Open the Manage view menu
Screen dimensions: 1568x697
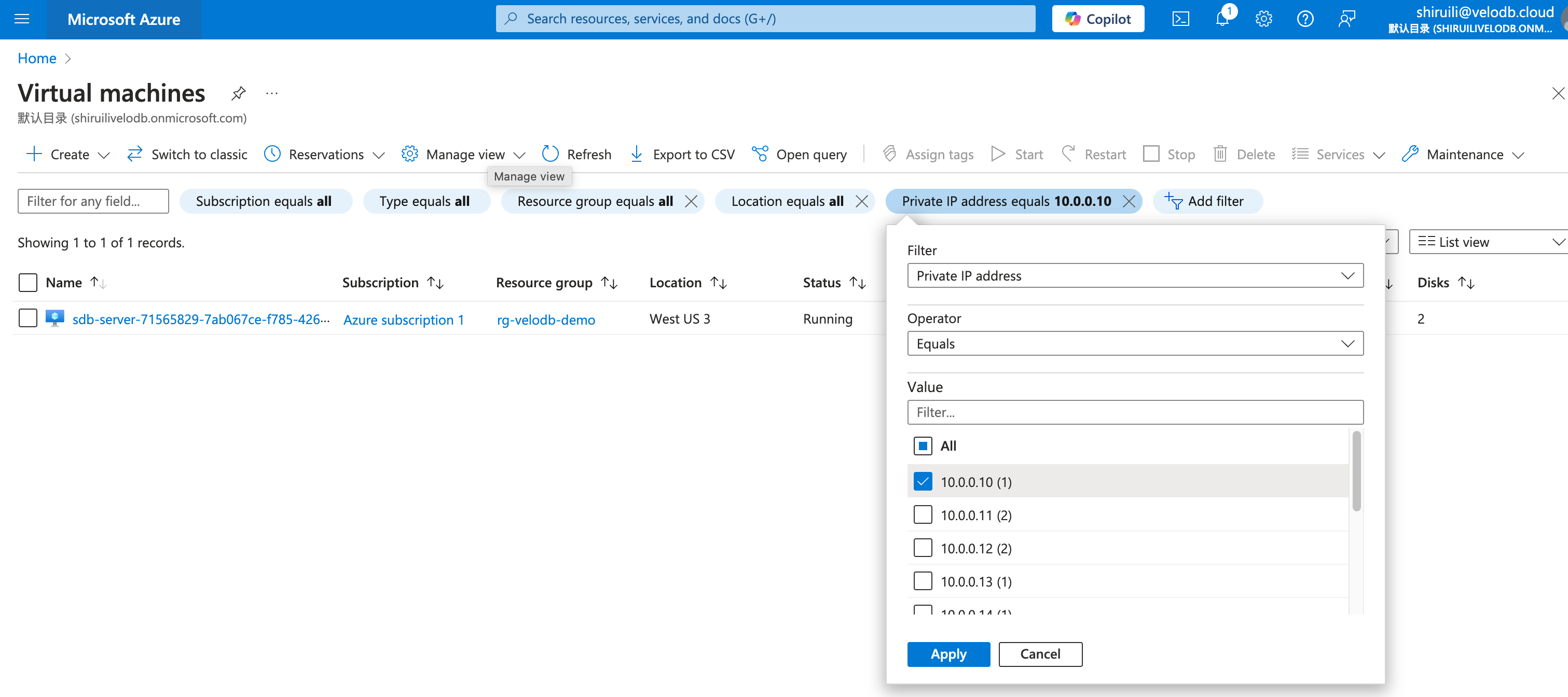click(x=464, y=155)
